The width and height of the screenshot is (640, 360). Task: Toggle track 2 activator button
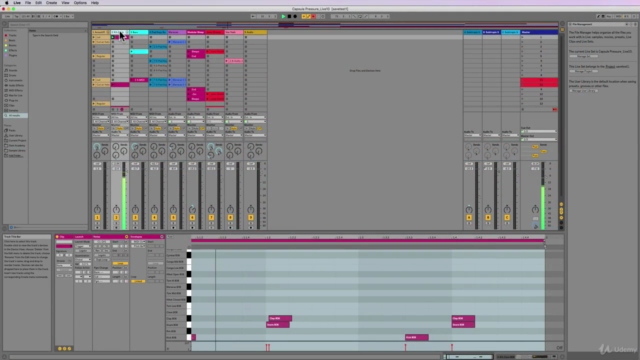[x=116, y=218]
